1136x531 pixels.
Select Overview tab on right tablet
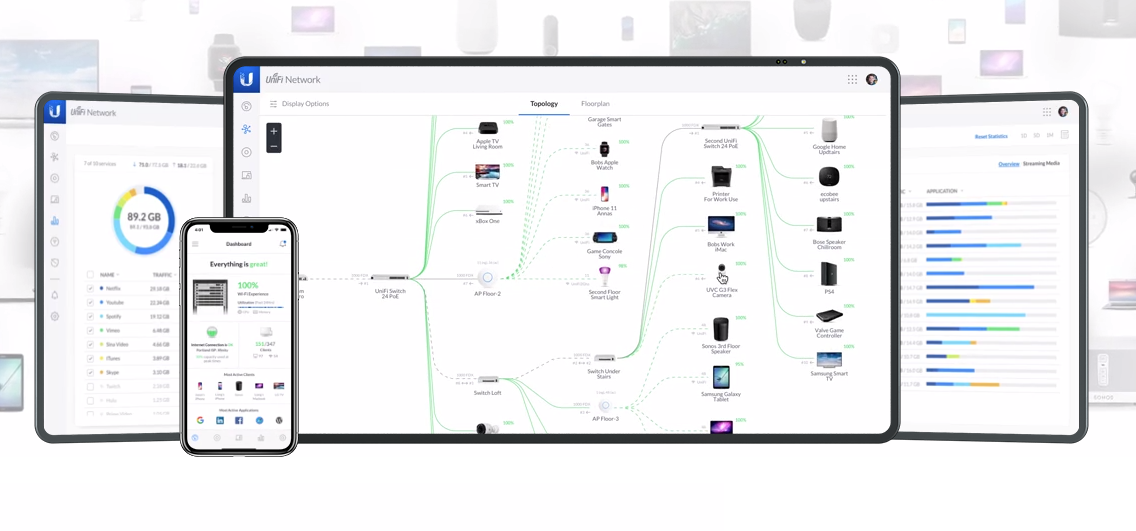pyautogui.click(x=1008, y=164)
